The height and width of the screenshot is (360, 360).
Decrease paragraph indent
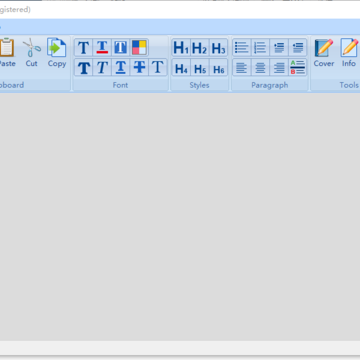pyautogui.click(x=298, y=48)
